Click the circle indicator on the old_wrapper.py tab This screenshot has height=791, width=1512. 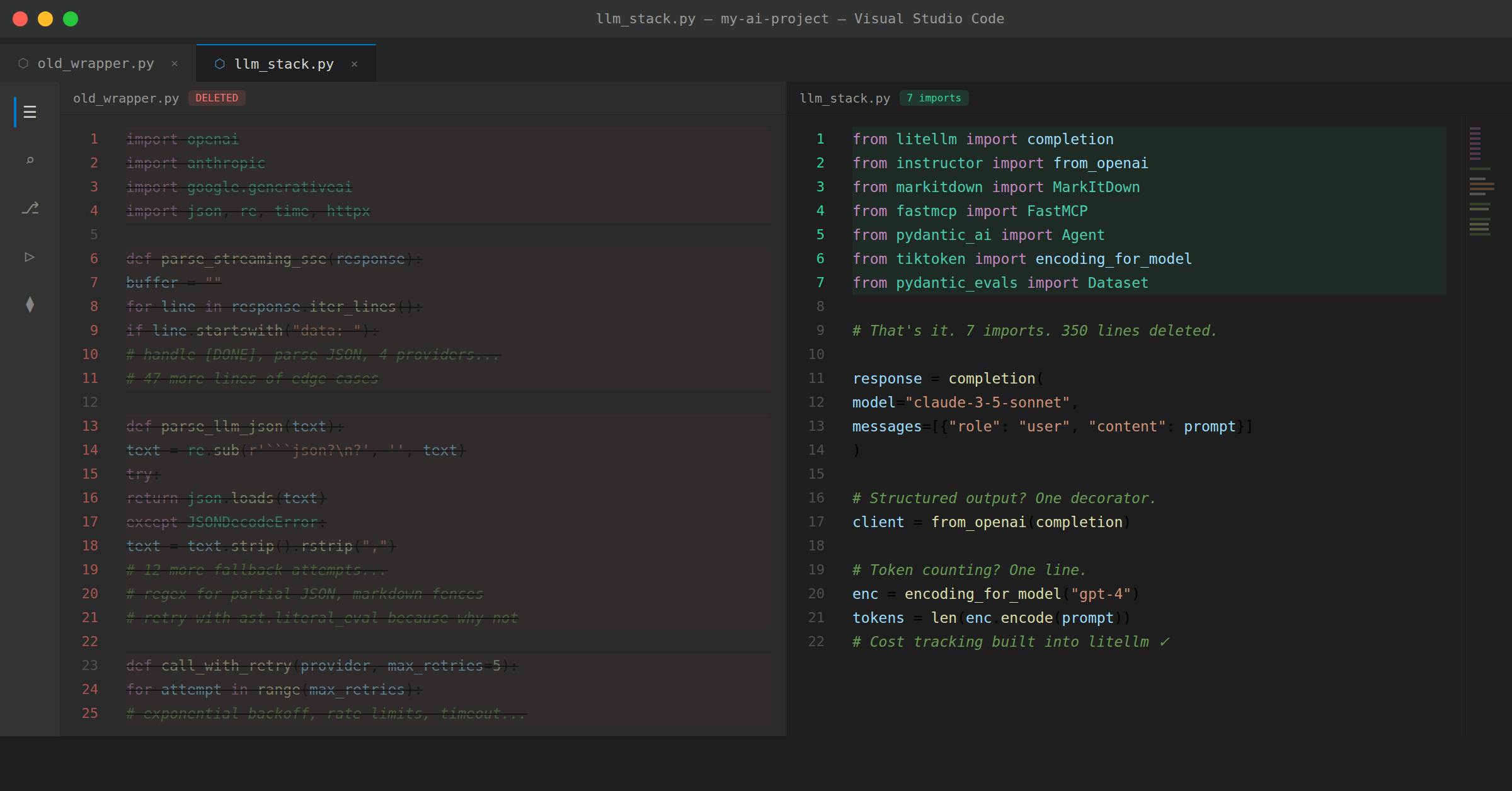click(x=23, y=63)
